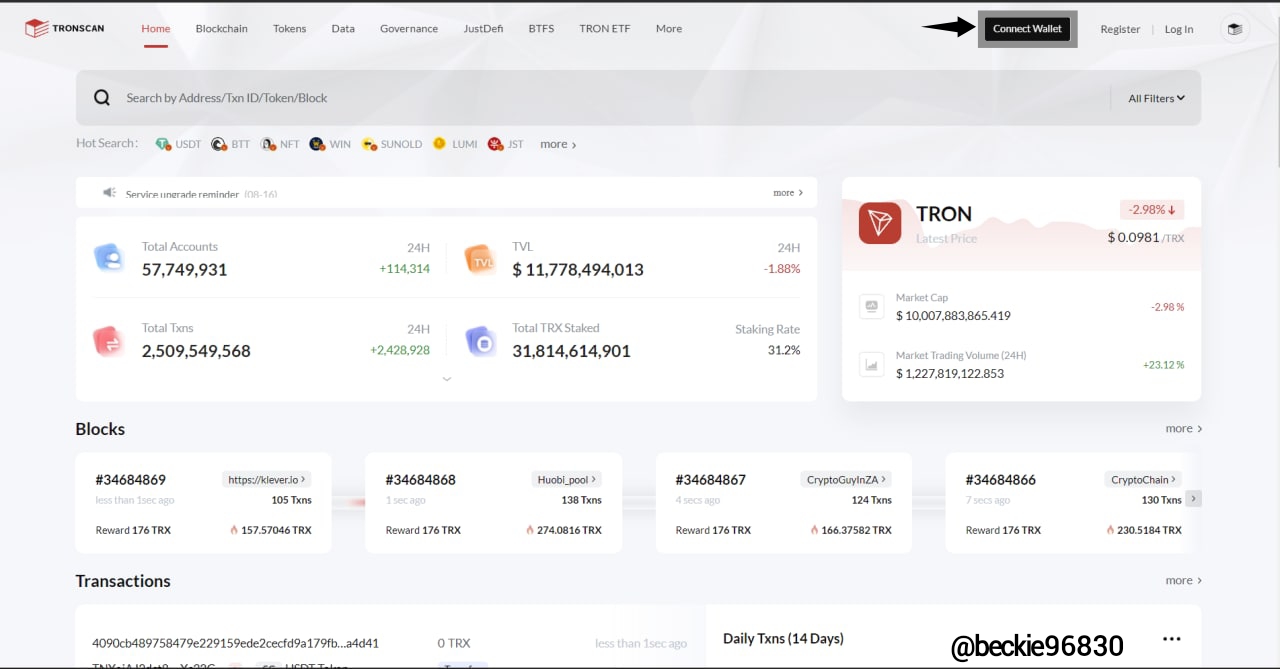Open the Huobi_pool producer link
Image resolution: width=1280 pixels, height=669 pixels.
565,479
